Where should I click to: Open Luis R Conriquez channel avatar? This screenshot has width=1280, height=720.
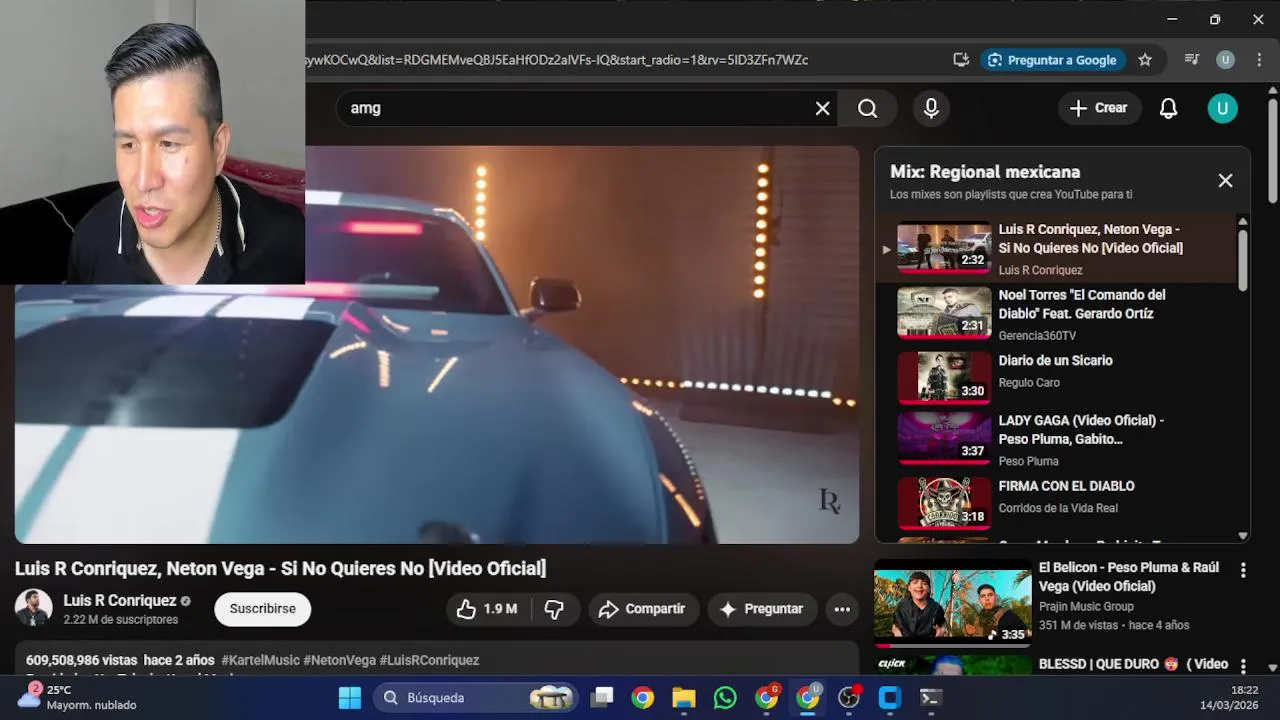pyautogui.click(x=33, y=608)
